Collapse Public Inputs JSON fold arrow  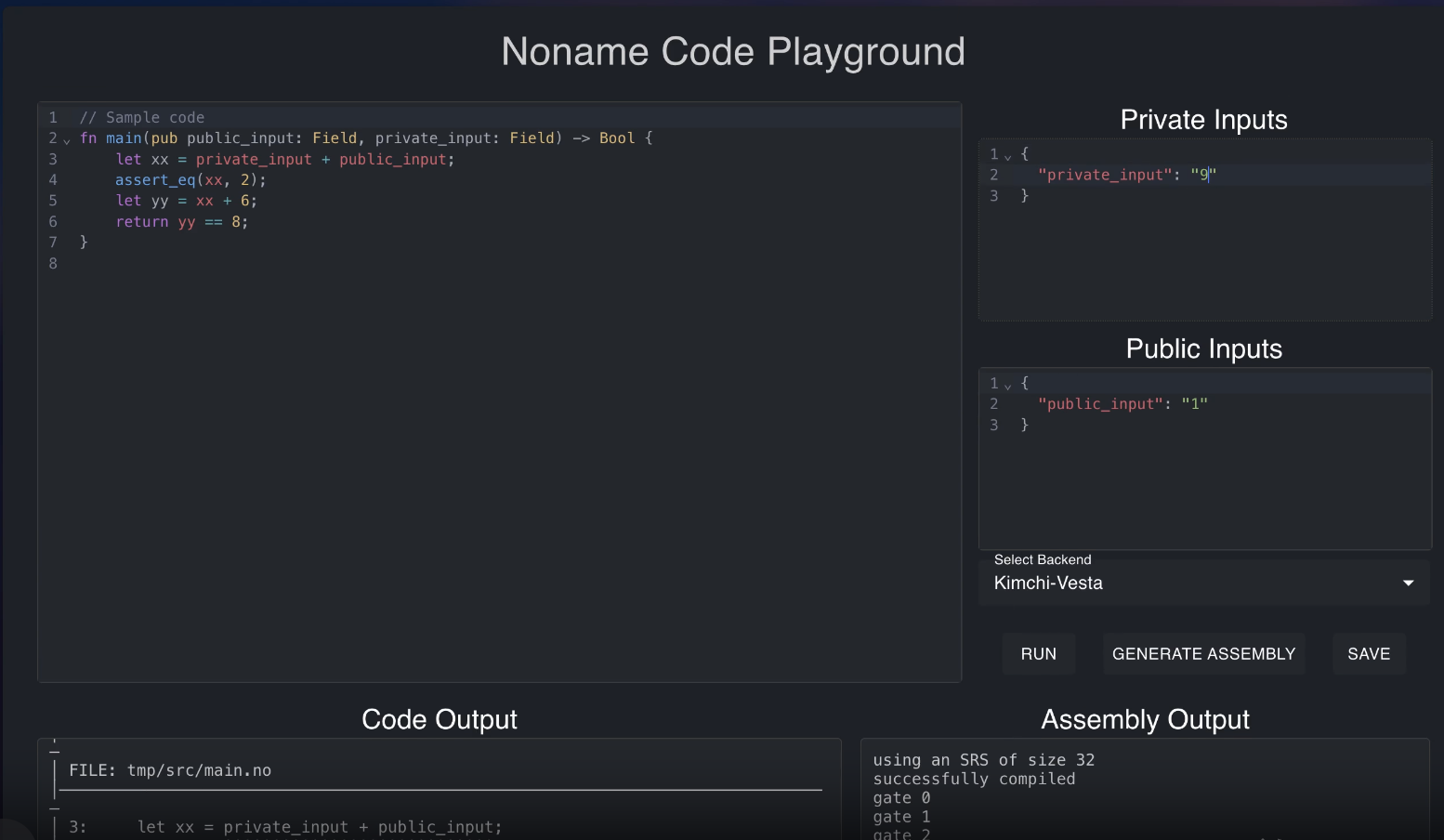pyautogui.click(x=1008, y=385)
